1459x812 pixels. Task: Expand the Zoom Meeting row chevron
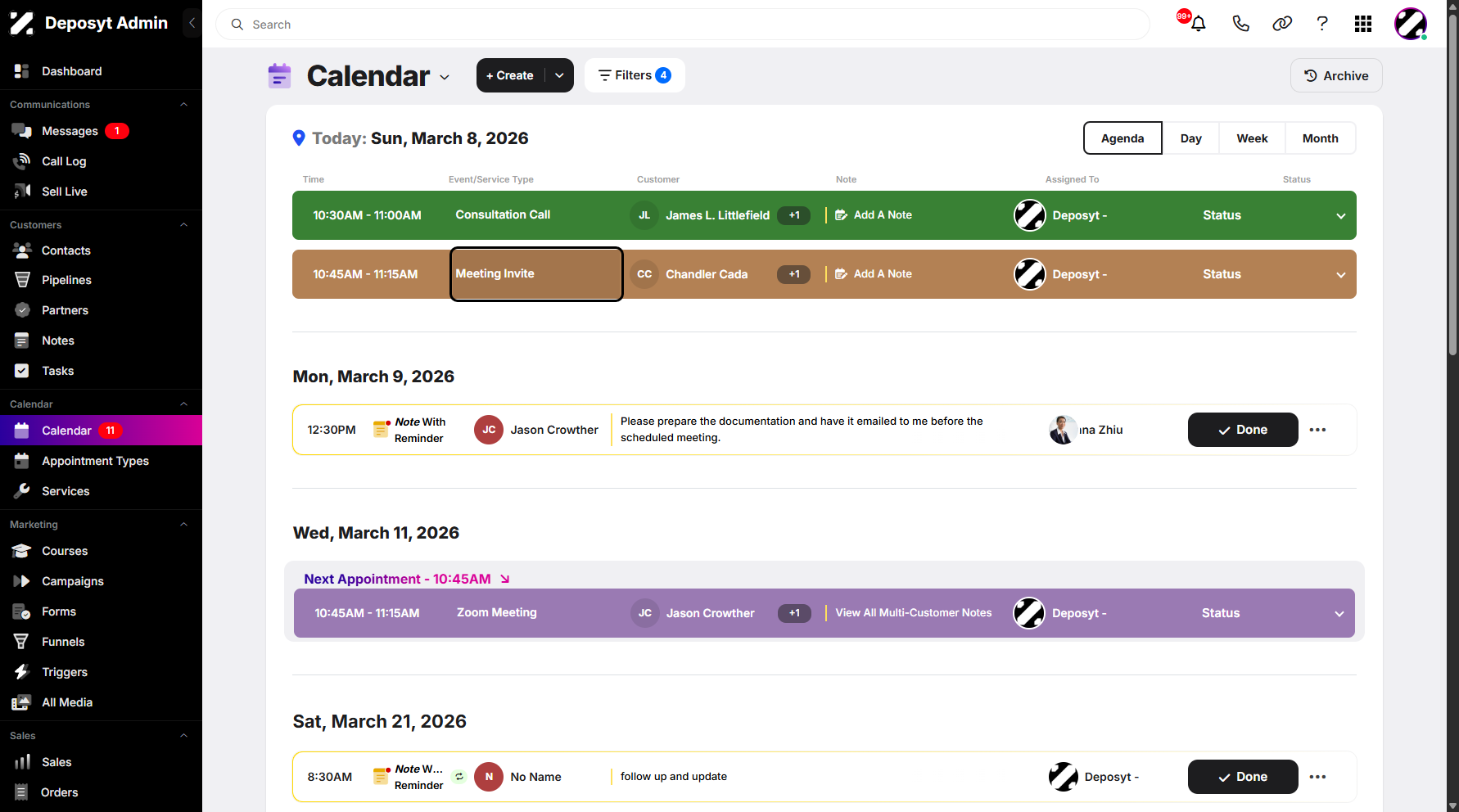tap(1339, 614)
